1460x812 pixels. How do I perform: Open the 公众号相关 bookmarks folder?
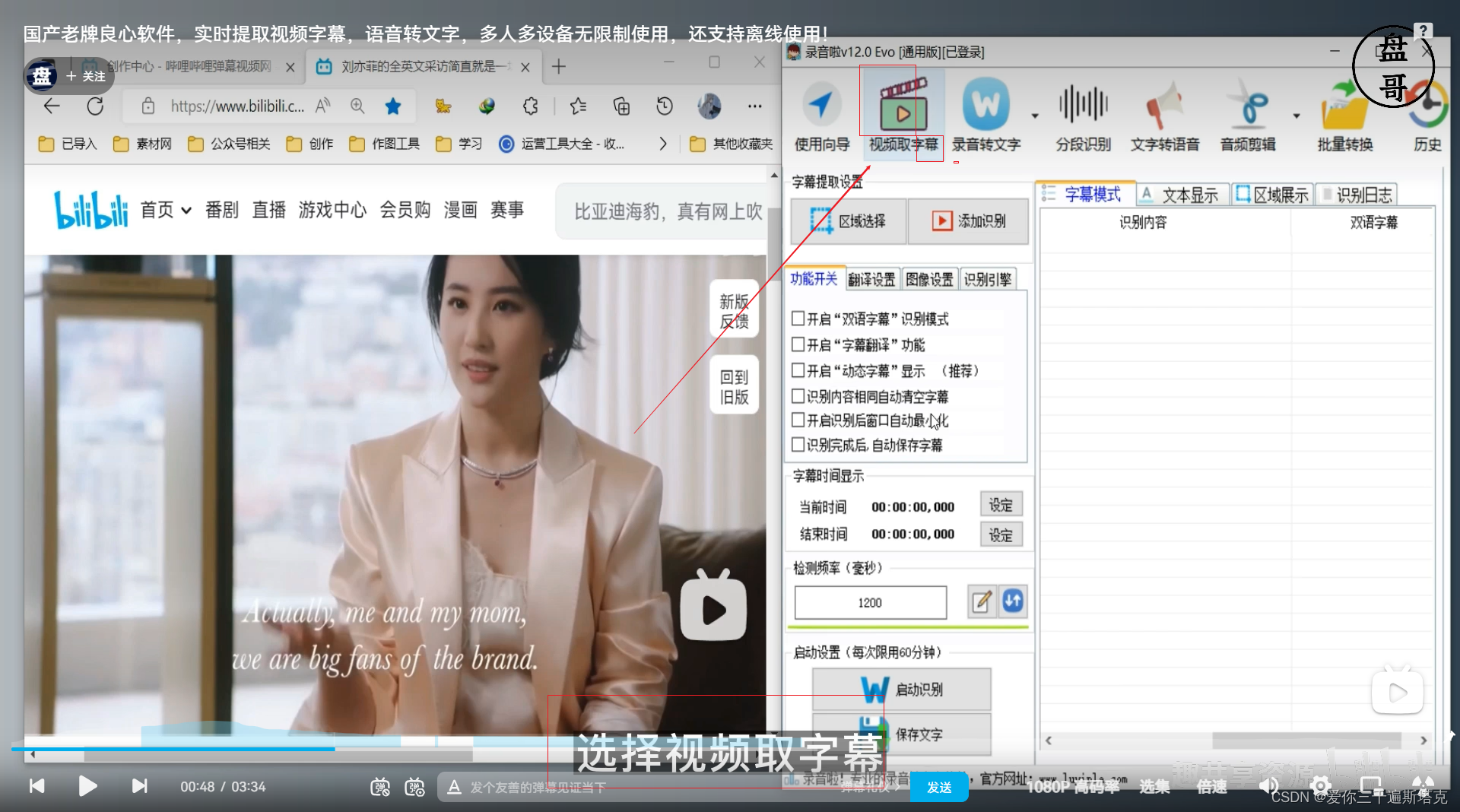coord(229,144)
